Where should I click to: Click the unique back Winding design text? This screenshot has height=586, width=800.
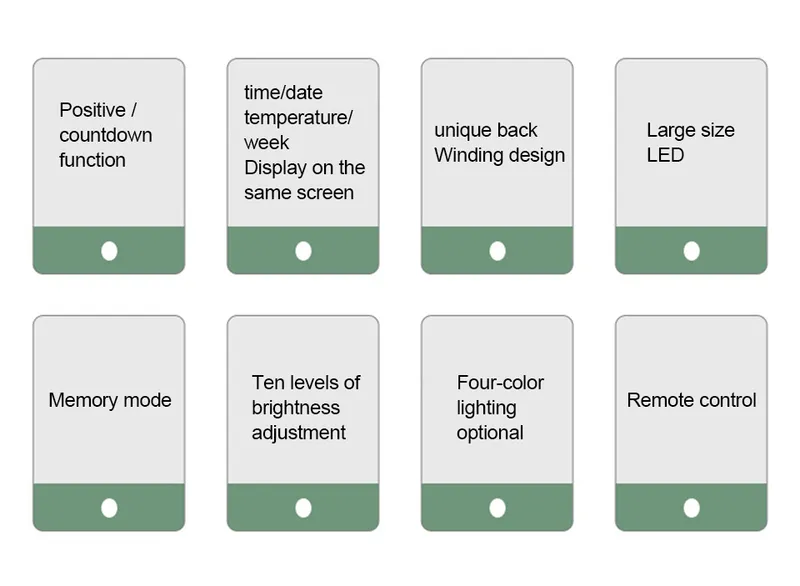click(499, 143)
